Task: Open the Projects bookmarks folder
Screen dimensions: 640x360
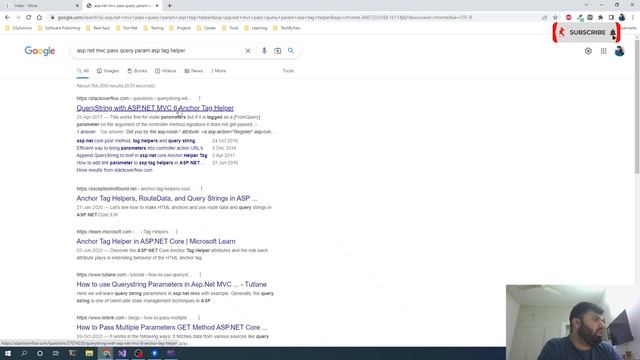Action: pyautogui.click(x=180, y=28)
